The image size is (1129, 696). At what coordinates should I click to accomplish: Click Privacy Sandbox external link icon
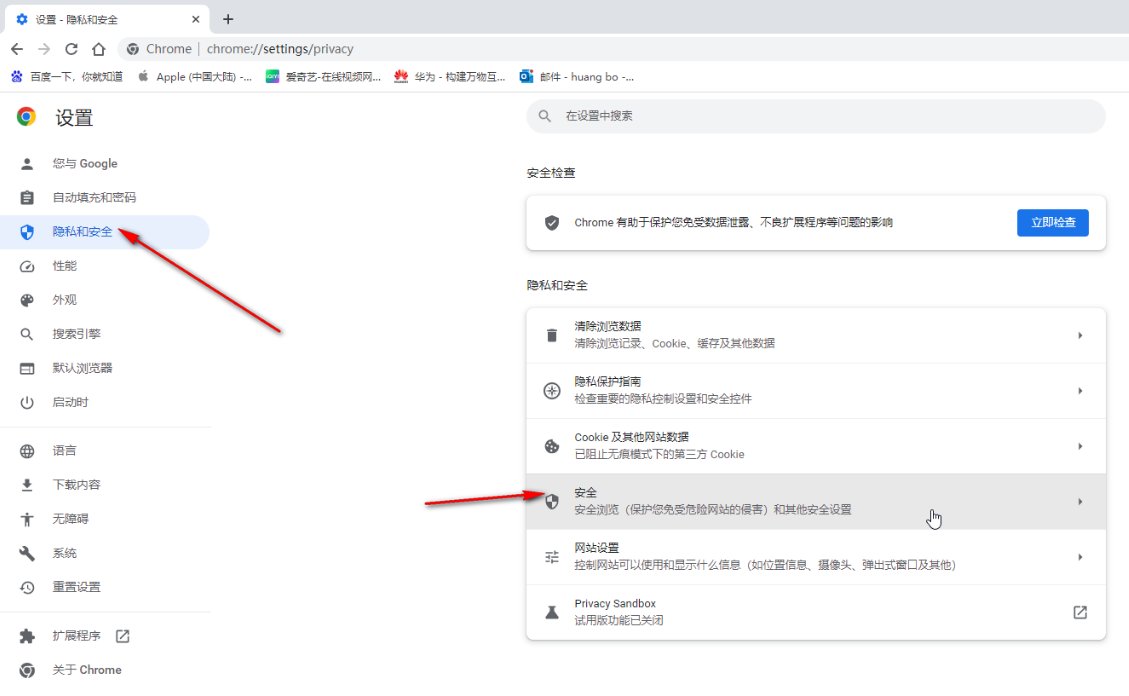[x=1080, y=613]
